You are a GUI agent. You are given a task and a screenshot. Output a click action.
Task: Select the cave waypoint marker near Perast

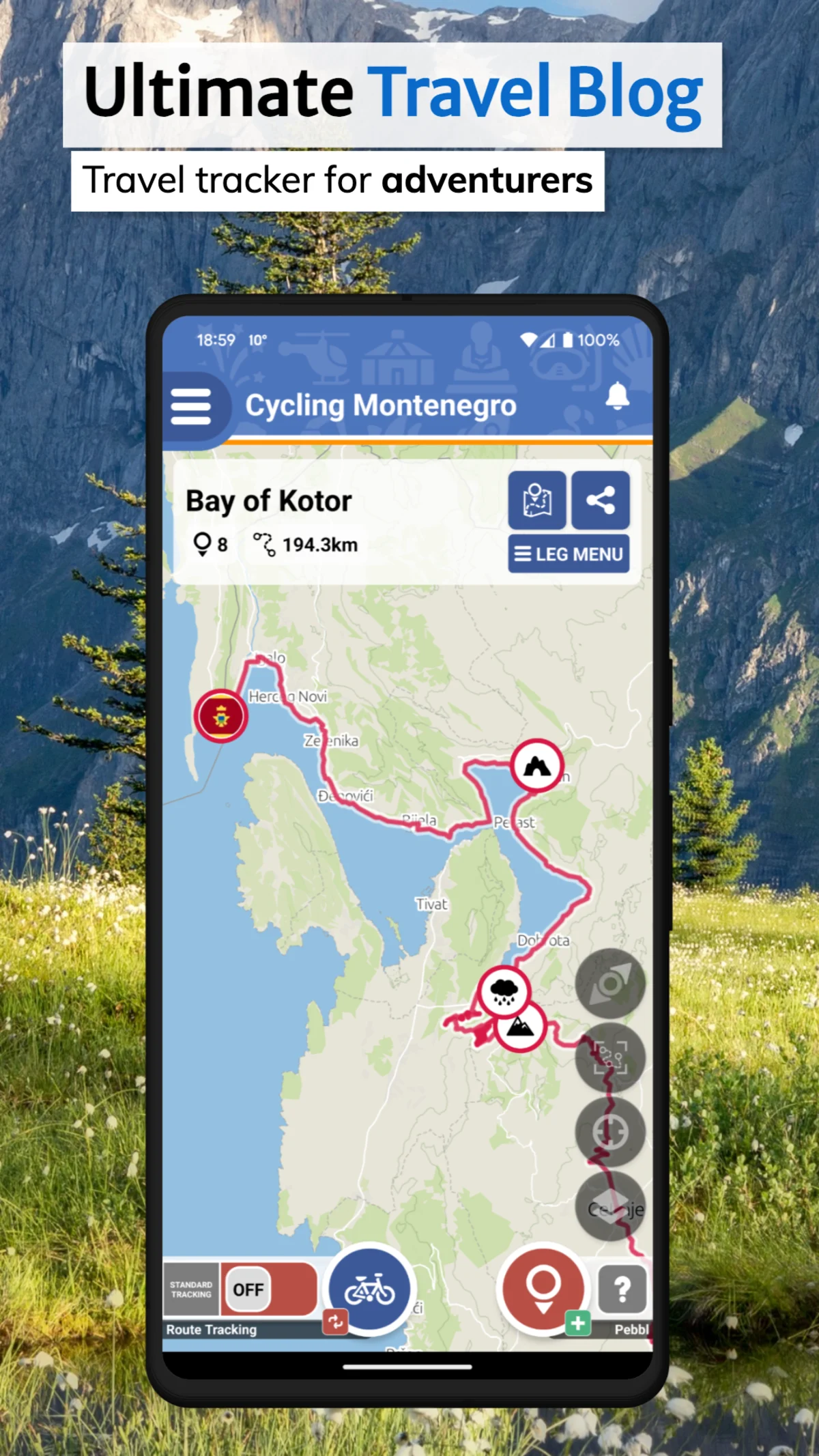pyautogui.click(x=537, y=766)
